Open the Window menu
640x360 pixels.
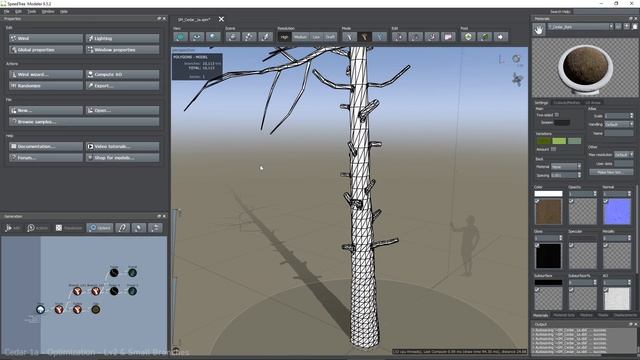[48, 11]
